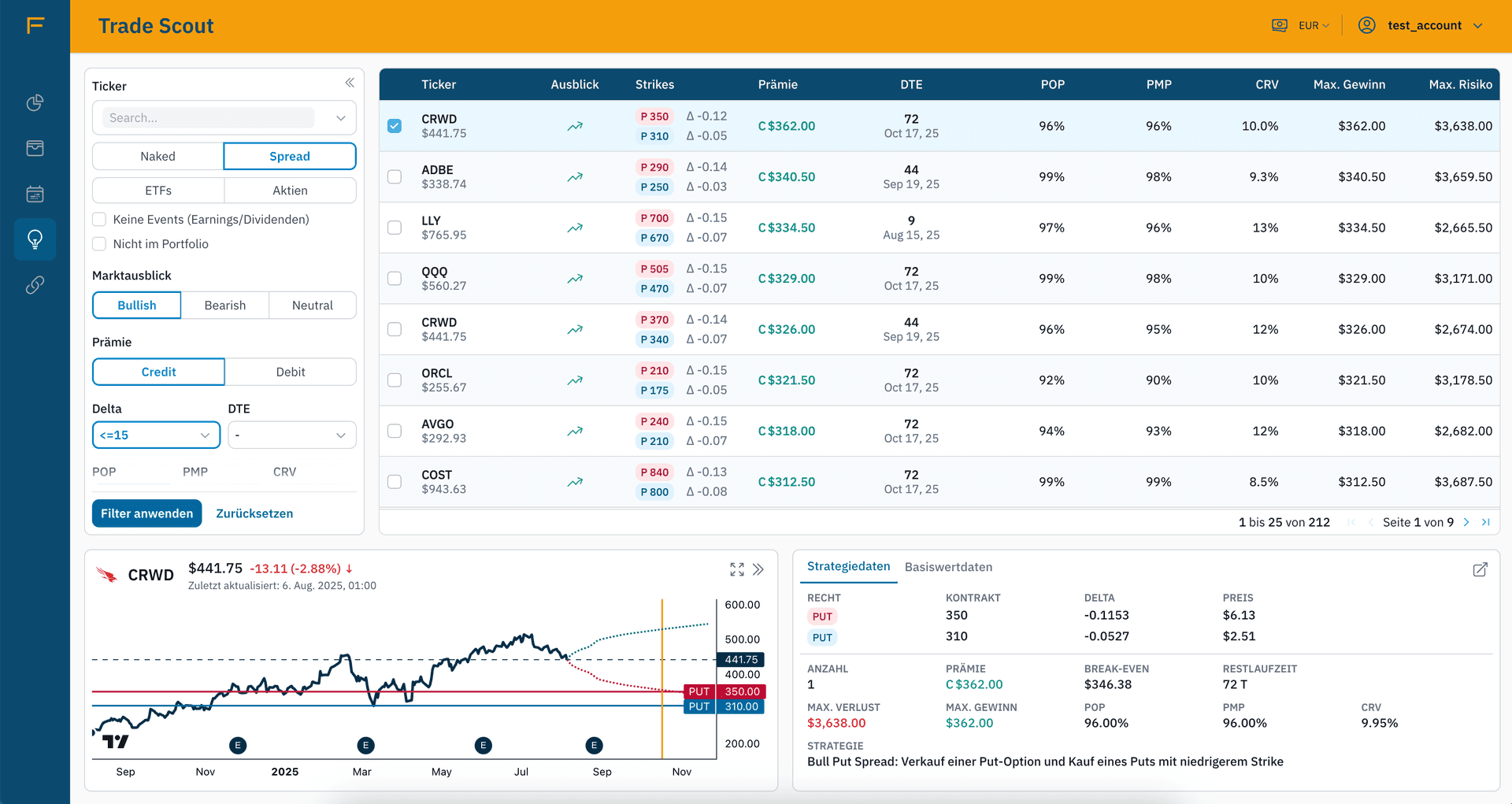Image resolution: width=1512 pixels, height=804 pixels.
Task: Click the earnings marker E near Mar
Action: point(365,745)
